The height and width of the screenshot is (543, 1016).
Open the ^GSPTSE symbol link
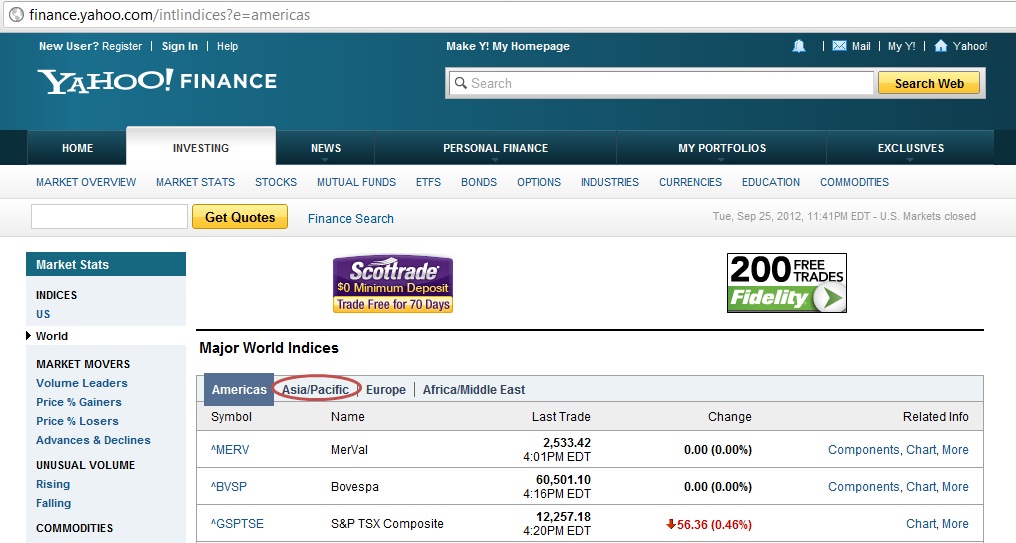pos(237,524)
